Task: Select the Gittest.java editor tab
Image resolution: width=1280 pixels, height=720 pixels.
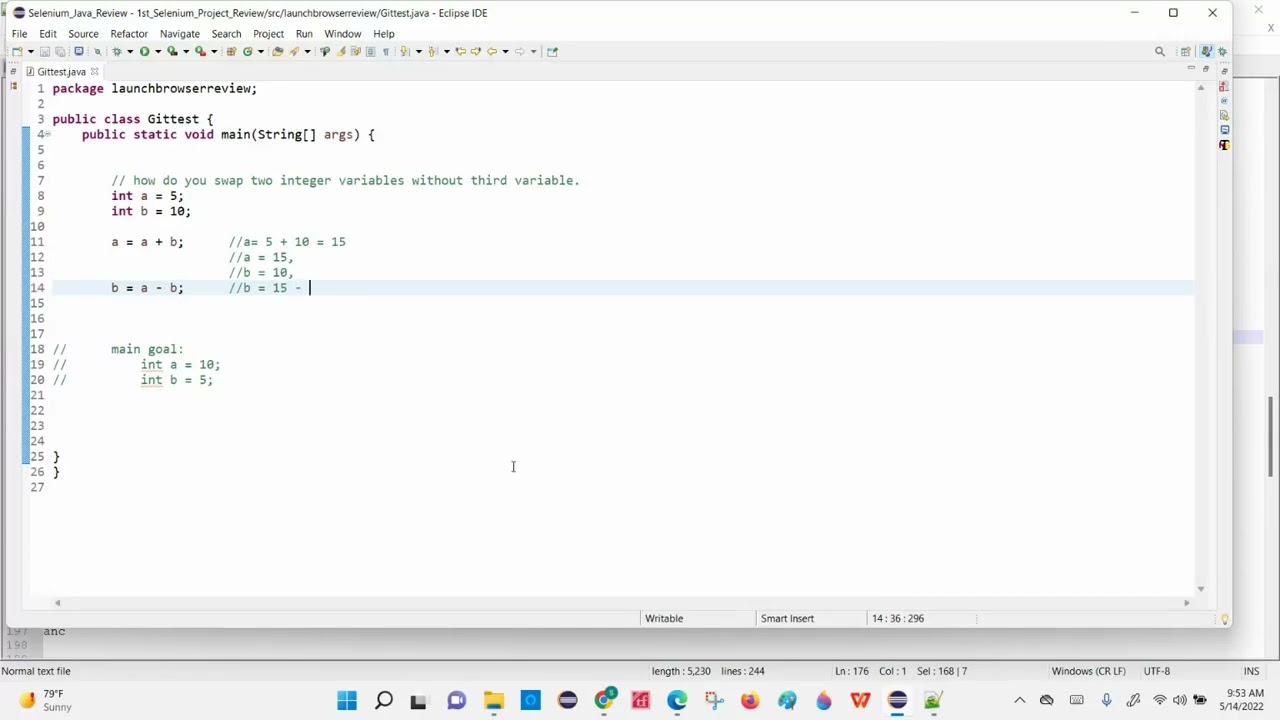Action: pos(61,71)
